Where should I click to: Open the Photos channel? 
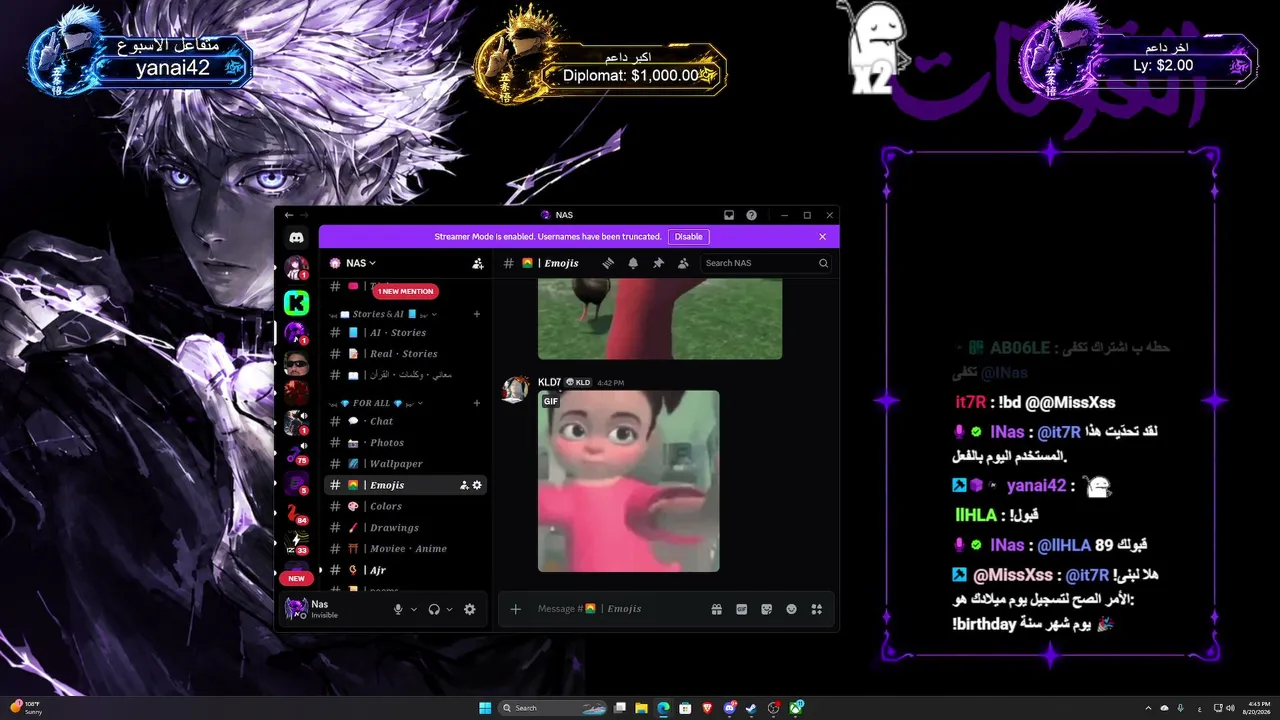click(406, 443)
